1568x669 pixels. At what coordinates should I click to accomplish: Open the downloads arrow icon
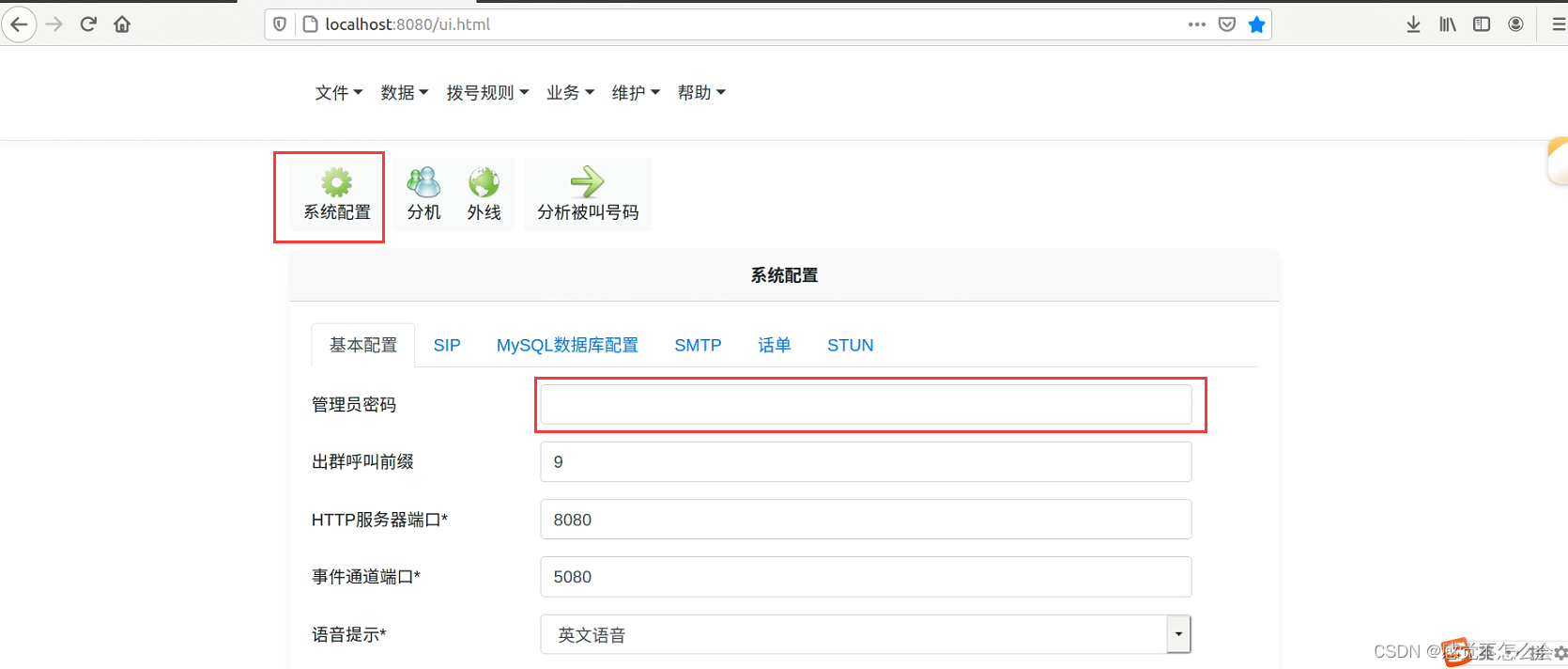click(1413, 24)
